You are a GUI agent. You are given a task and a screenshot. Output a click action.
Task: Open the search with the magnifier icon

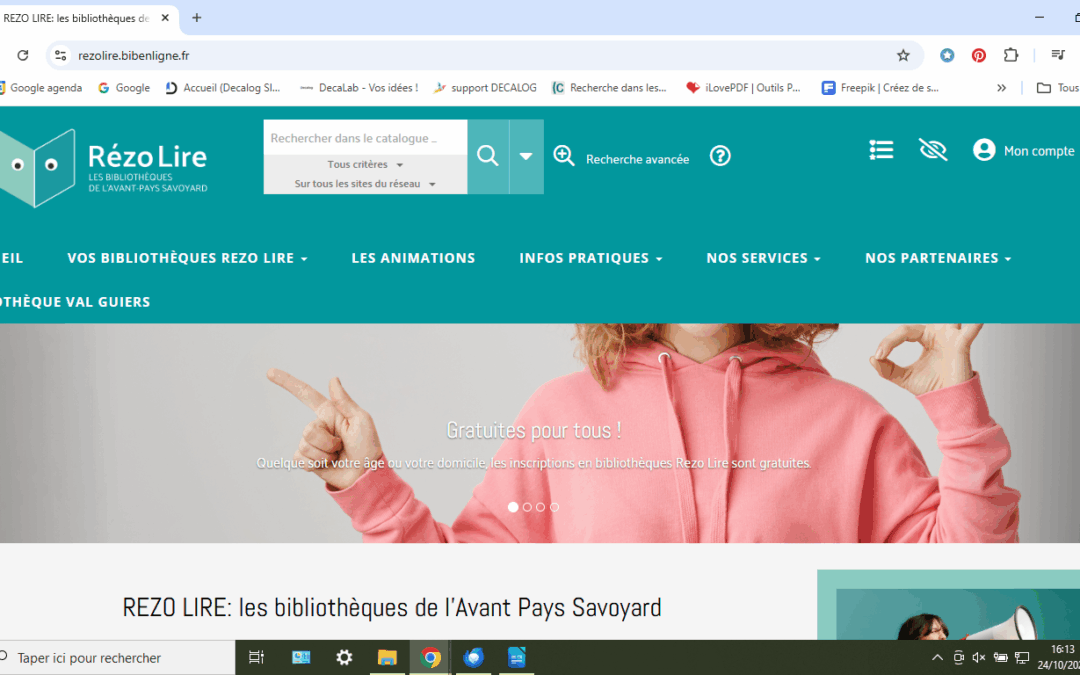(487, 156)
